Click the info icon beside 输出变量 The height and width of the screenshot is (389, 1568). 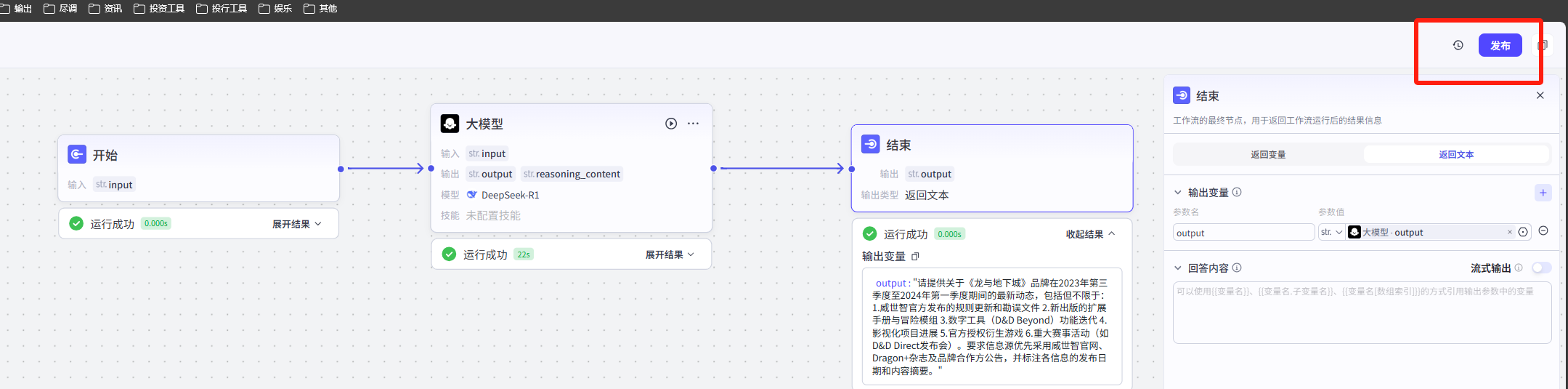tap(1237, 192)
